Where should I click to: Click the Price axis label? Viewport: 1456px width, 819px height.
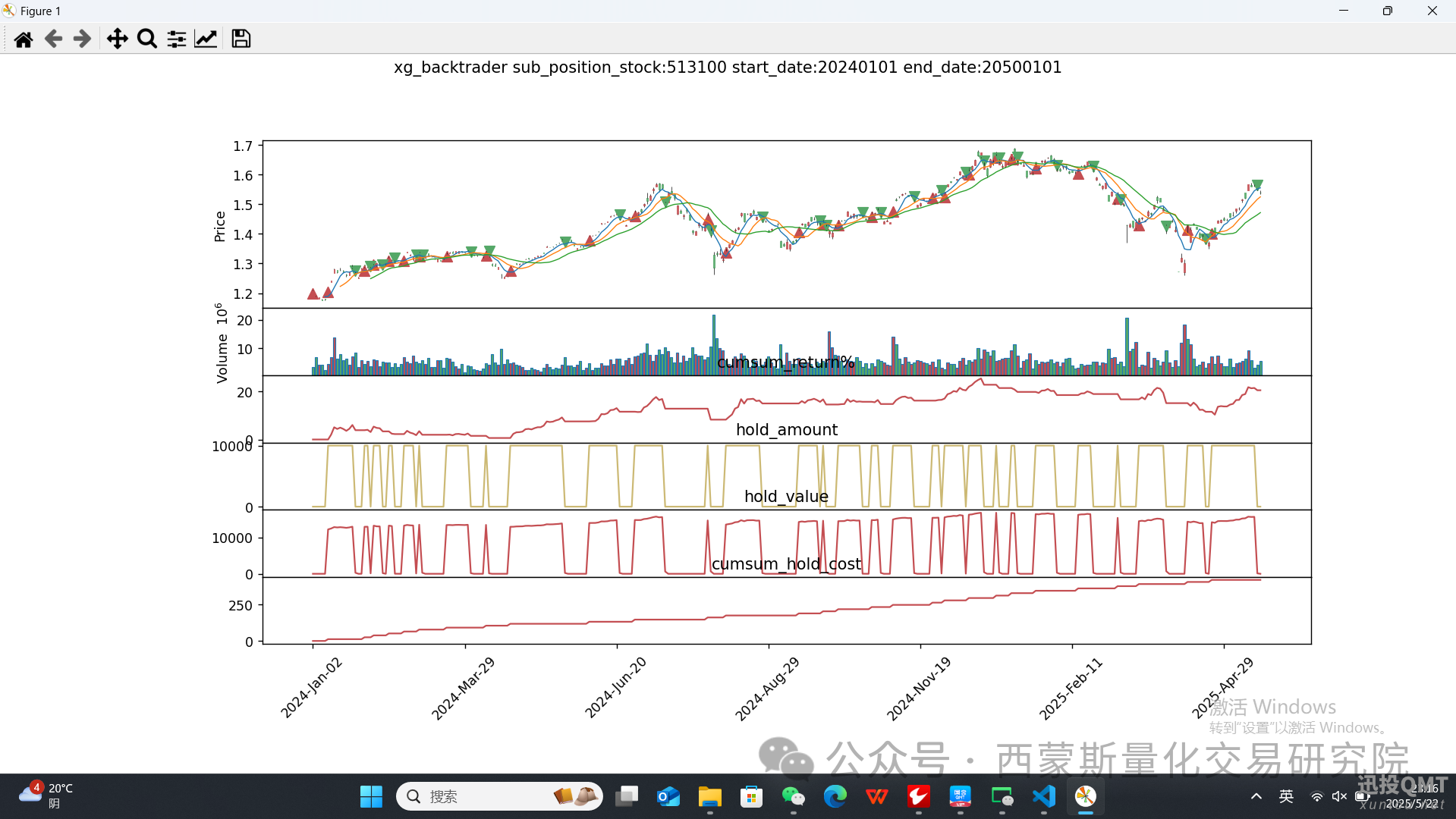pyautogui.click(x=220, y=226)
